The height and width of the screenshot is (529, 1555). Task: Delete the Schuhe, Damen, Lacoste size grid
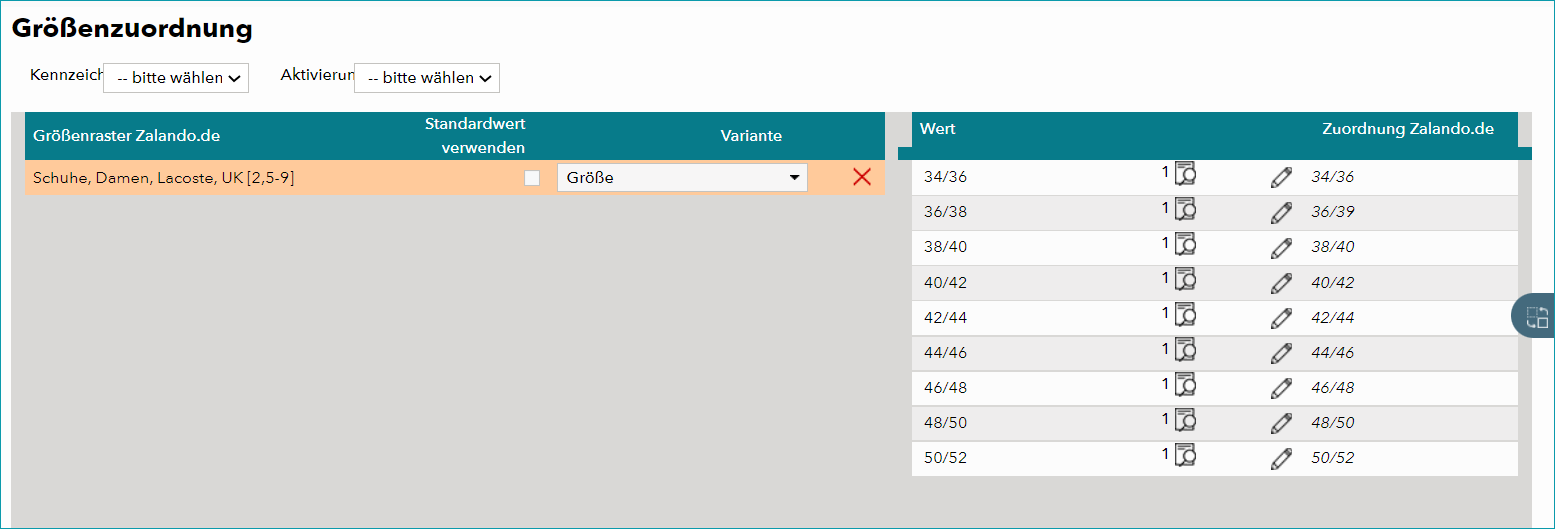coord(862,177)
